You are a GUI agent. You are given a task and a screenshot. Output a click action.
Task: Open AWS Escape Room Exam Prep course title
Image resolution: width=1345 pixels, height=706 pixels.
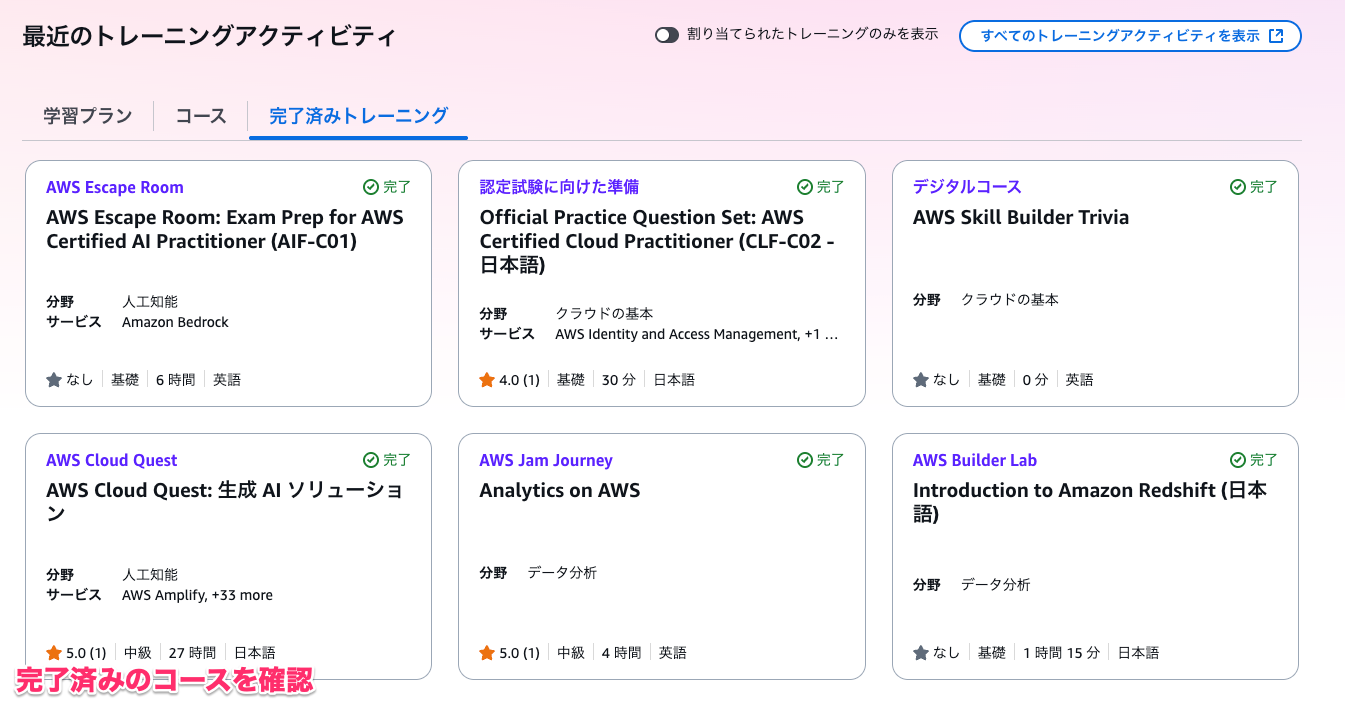pyautogui.click(x=225, y=229)
